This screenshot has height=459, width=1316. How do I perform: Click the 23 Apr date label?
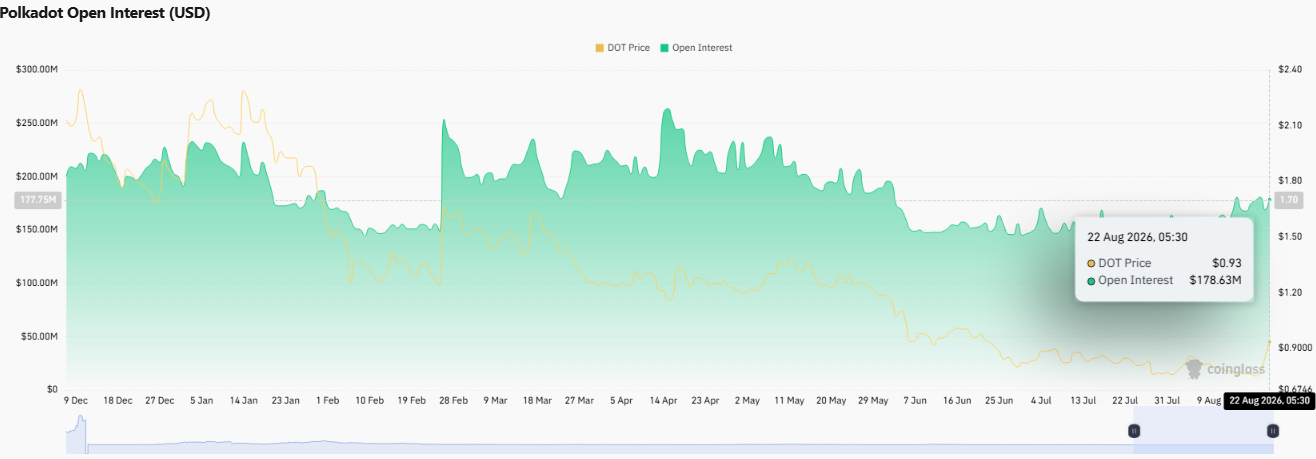coord(704,400)
